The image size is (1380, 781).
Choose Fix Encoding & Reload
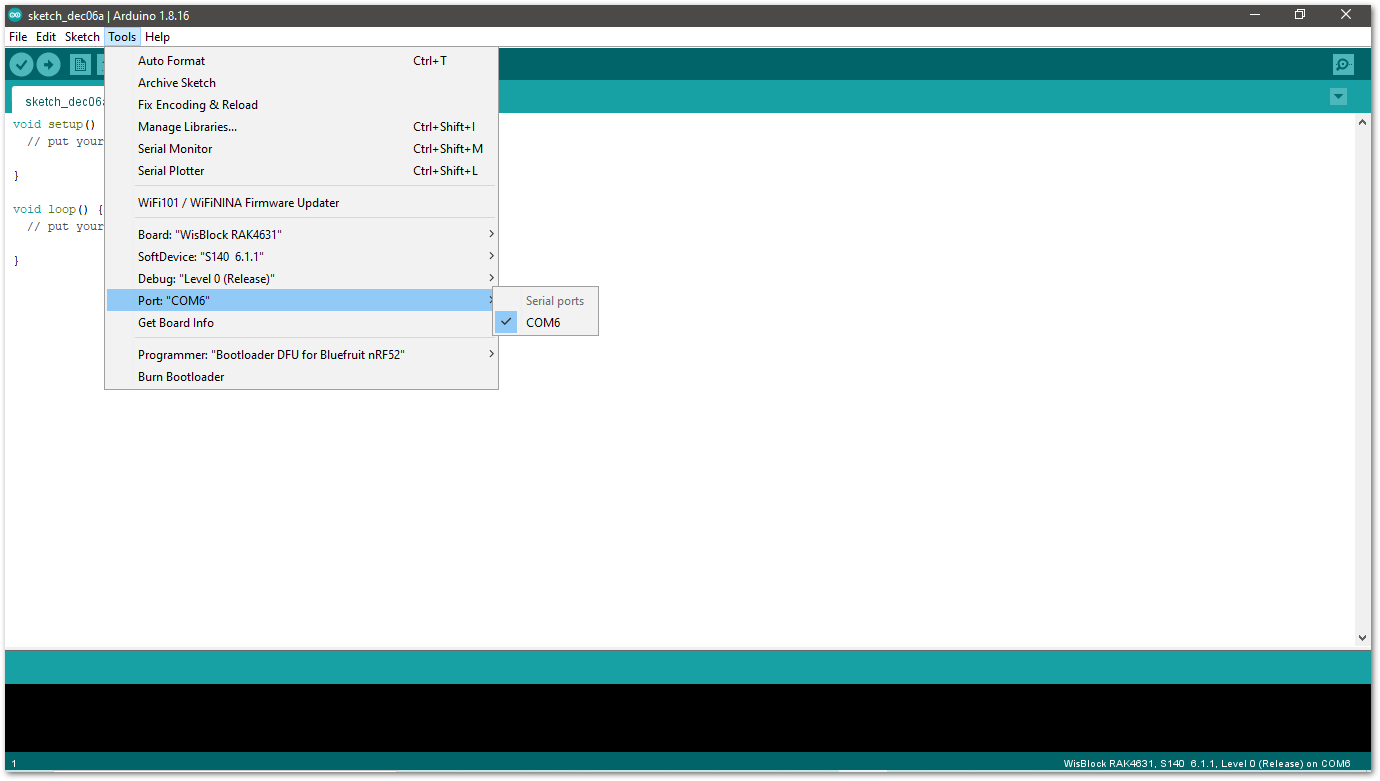click(x=302, y=105)
